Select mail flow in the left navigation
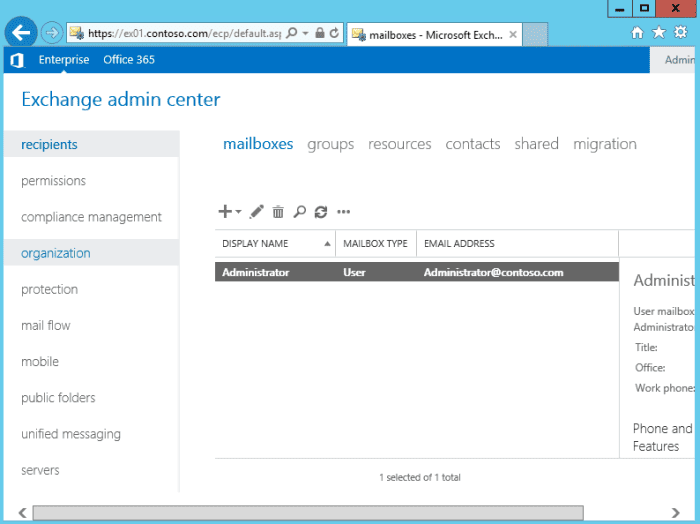This screenshot has height=524, width=700. click(x=46, y=326)
